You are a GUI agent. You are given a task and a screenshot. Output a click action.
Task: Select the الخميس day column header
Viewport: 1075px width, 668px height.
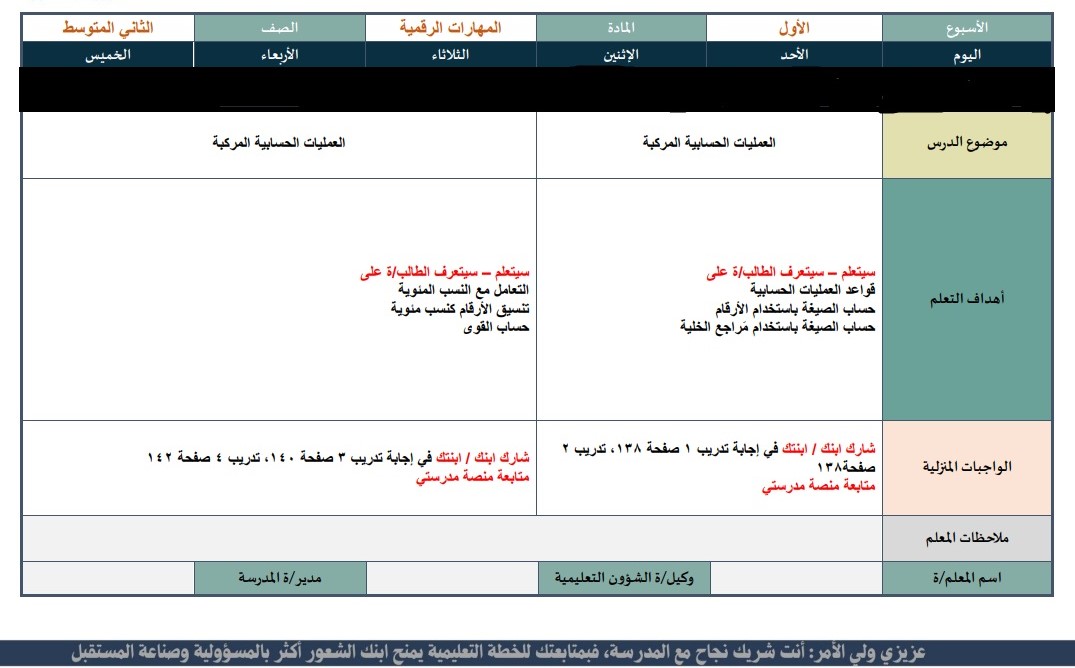click(x=108, y=55)
